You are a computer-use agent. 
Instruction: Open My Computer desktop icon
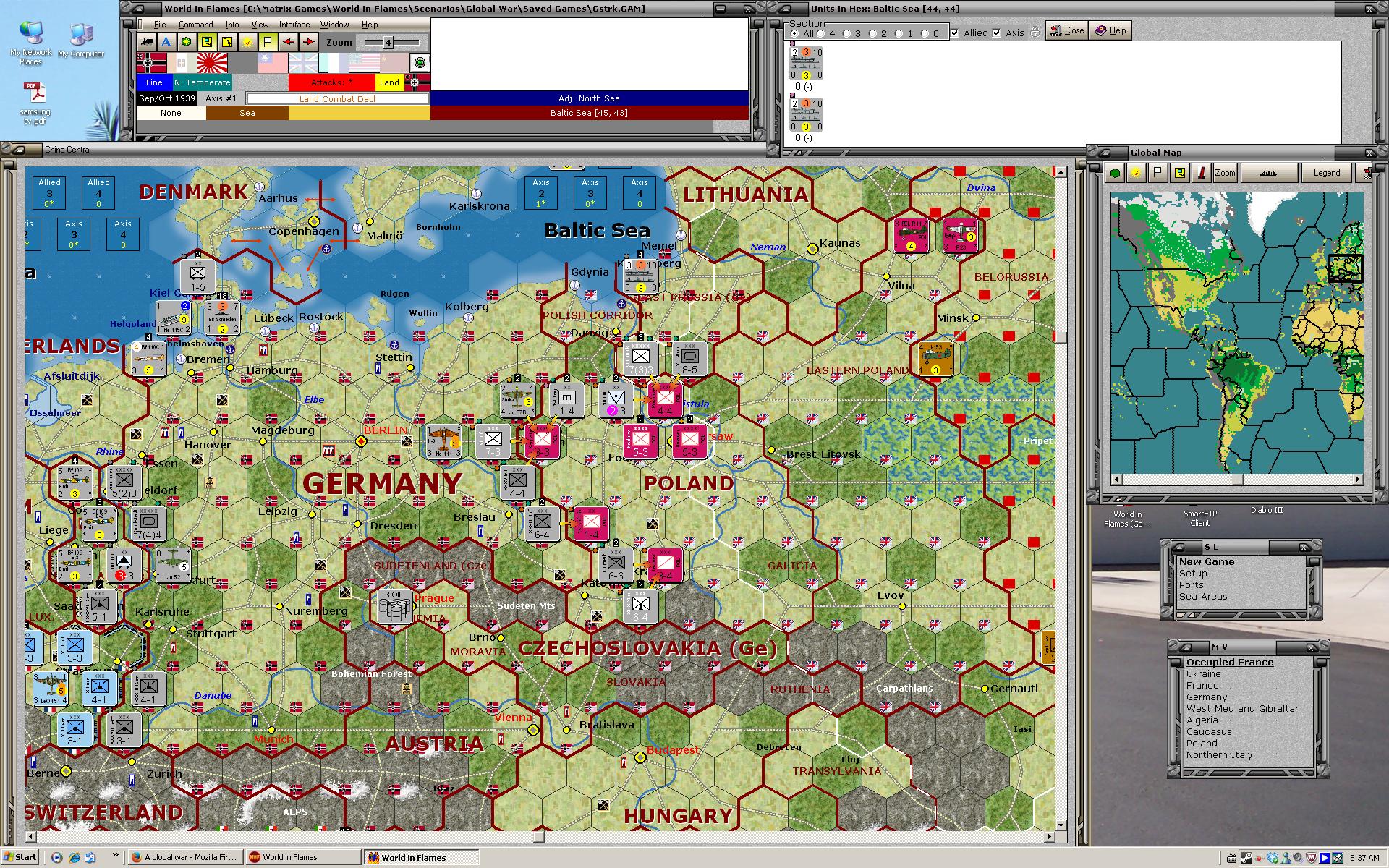tap(81, 41)
